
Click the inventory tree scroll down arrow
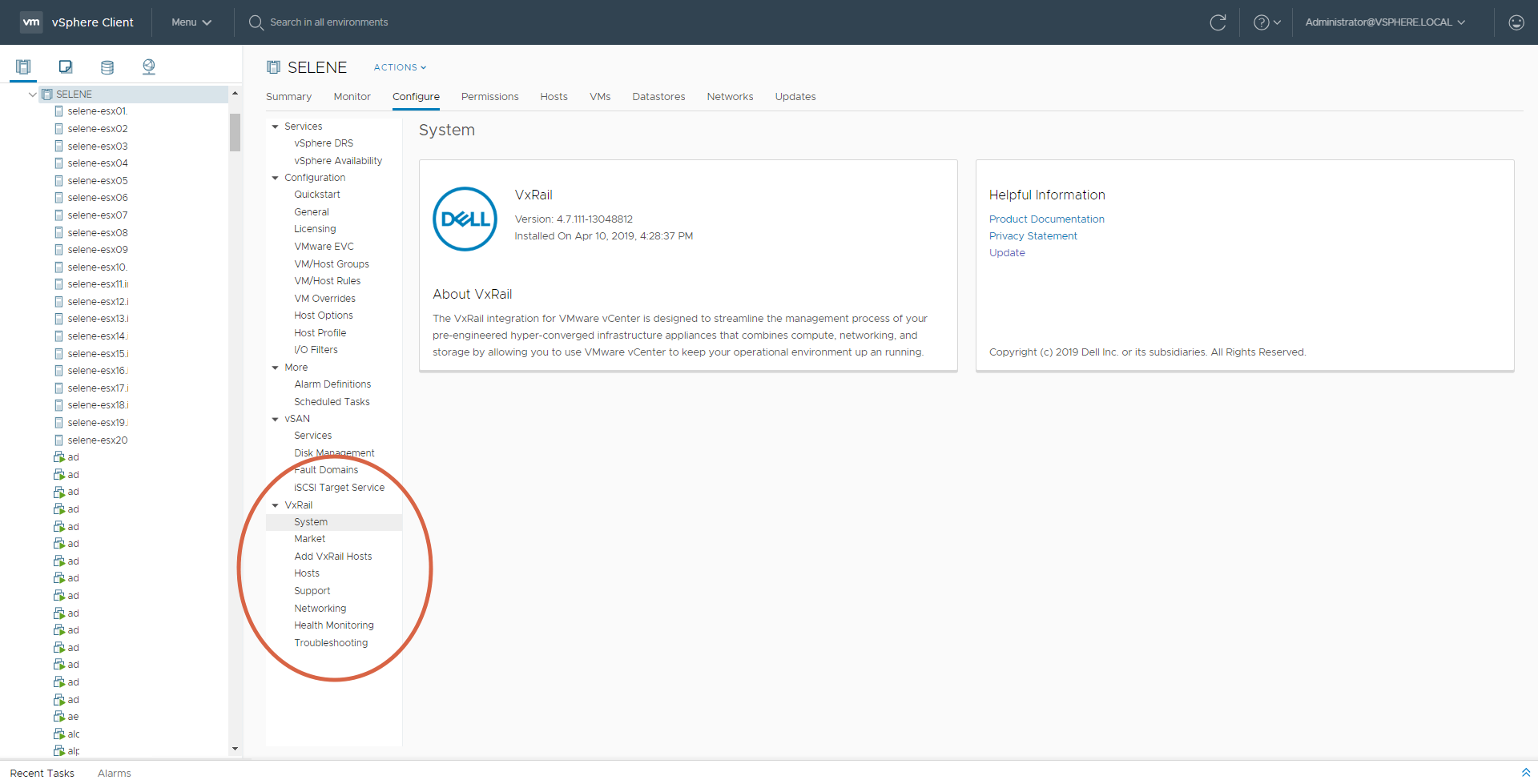235,749
